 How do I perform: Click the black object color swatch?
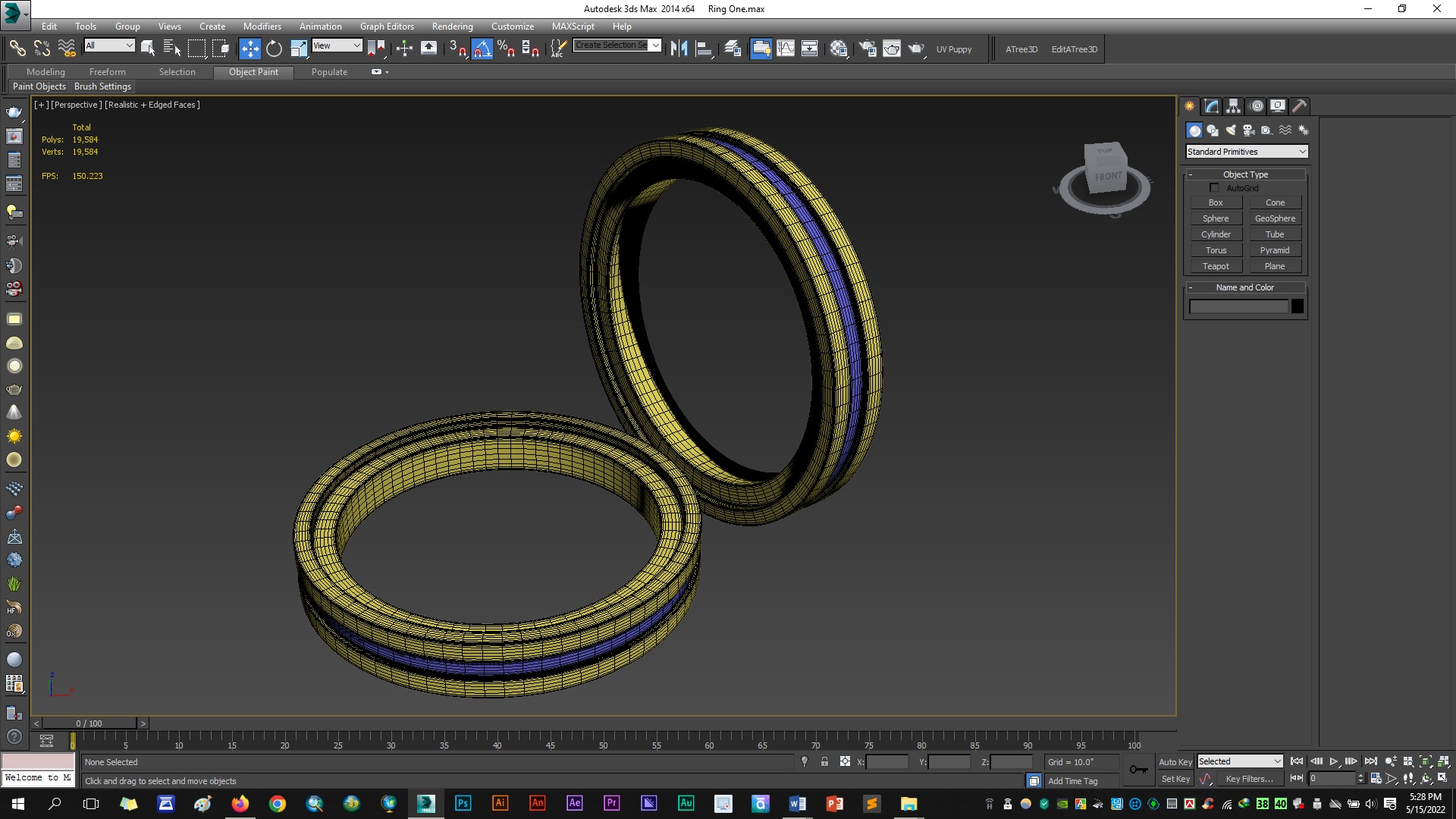1298,306
